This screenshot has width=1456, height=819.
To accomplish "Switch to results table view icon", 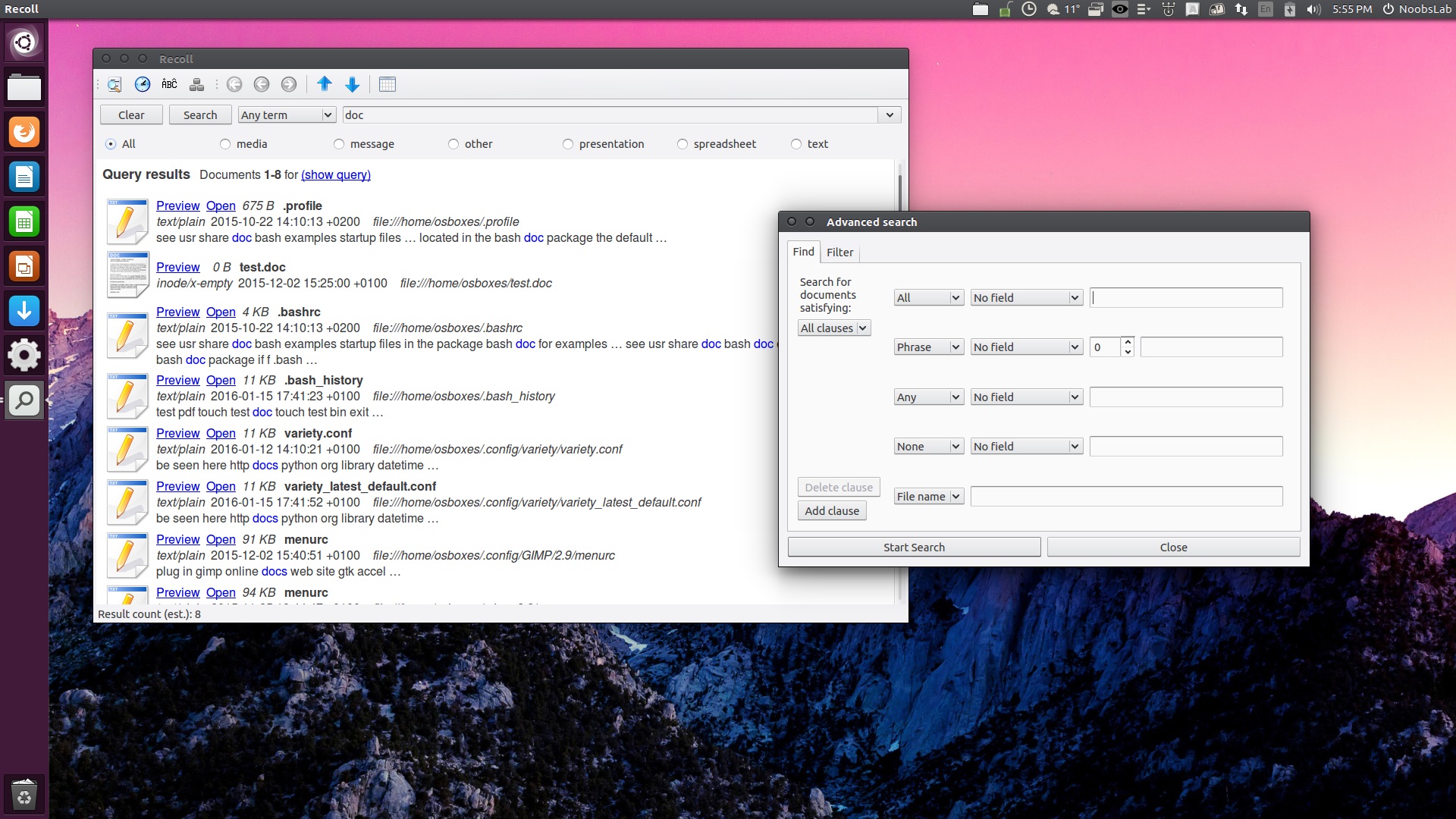I will point(388,84).
